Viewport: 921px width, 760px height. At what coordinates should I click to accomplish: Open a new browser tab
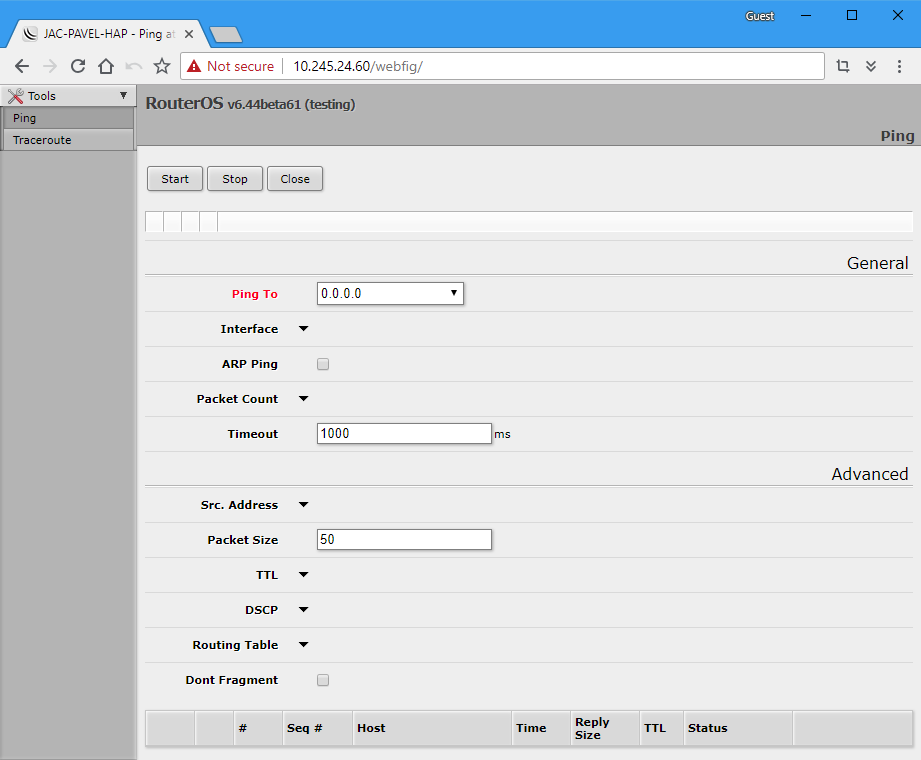[x=226, y=35]
